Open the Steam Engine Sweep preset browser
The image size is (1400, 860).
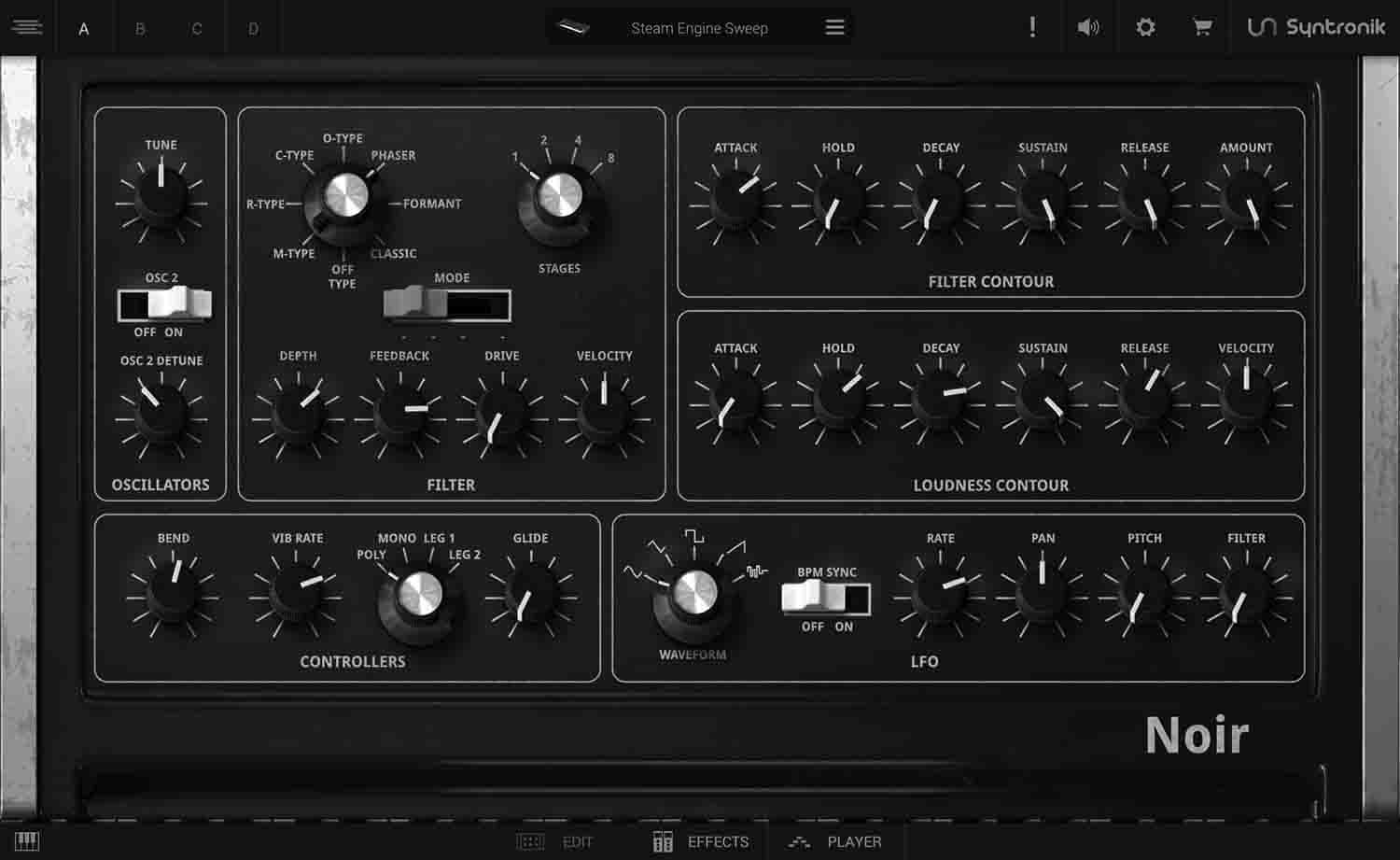click(x=699, y=28)
